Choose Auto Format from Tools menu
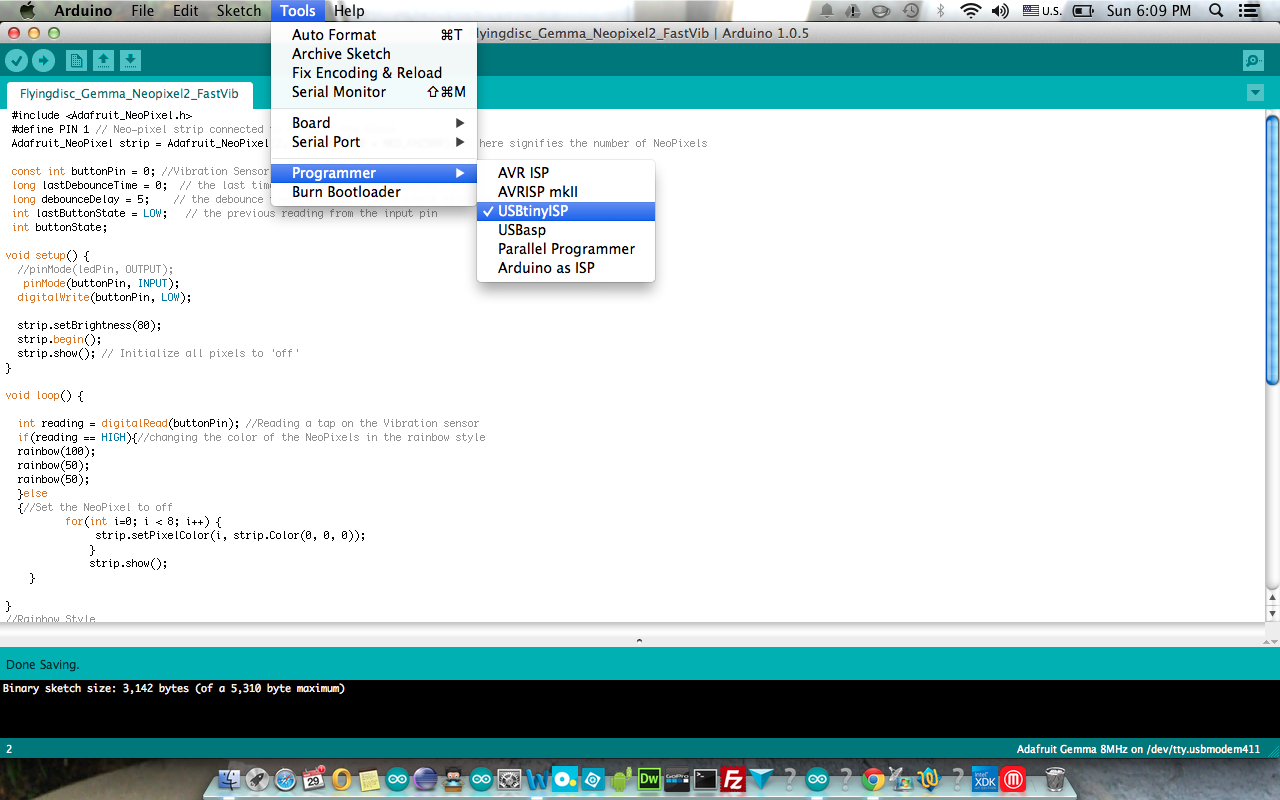 374,35
